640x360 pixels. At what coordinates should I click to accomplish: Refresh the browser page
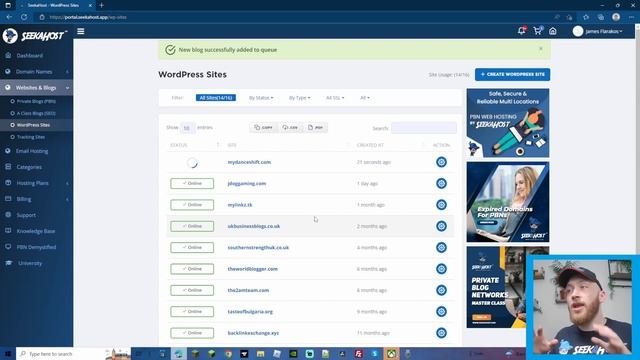coord(24,17)
